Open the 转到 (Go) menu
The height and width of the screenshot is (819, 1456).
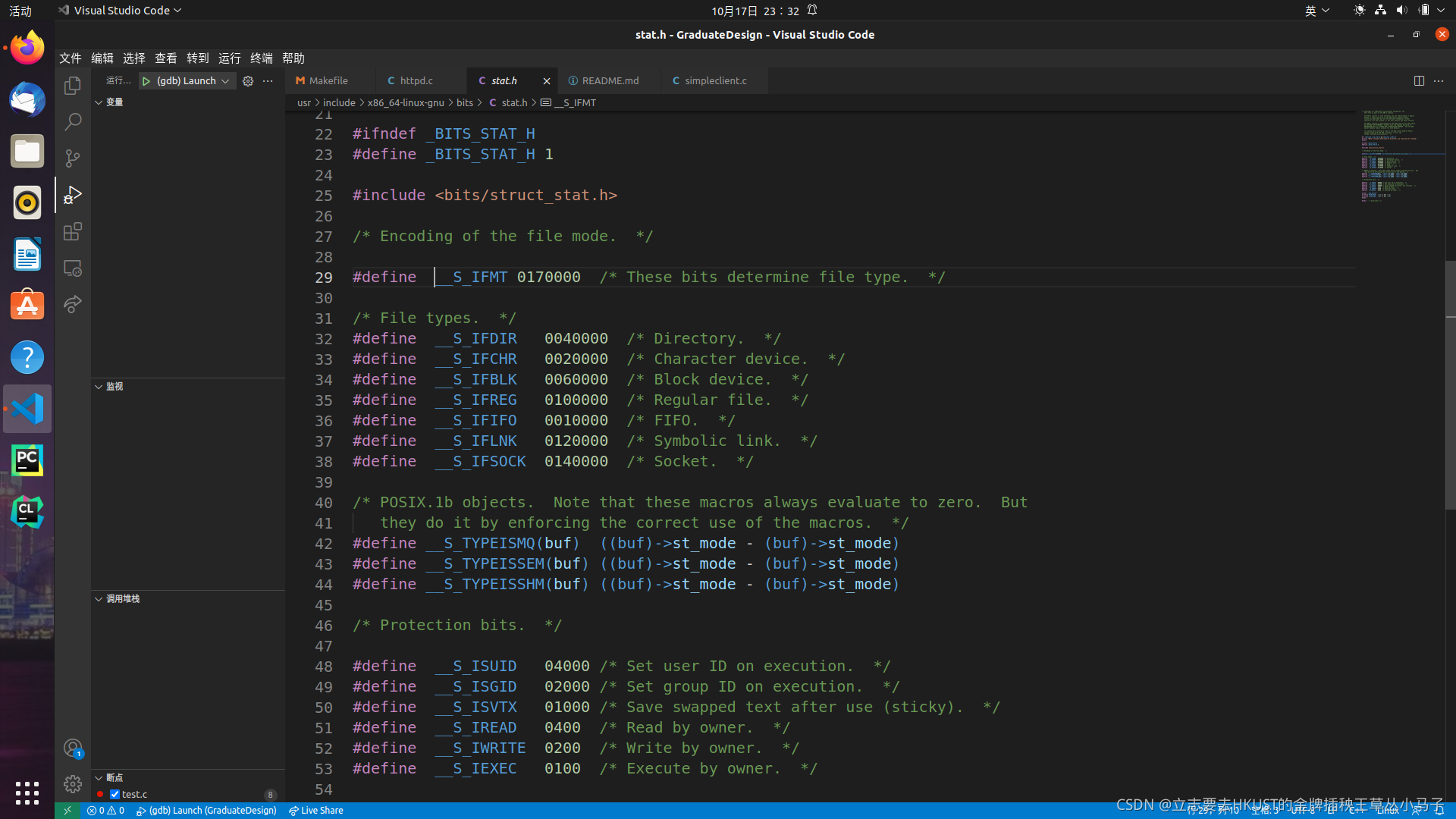click(198, 58)
